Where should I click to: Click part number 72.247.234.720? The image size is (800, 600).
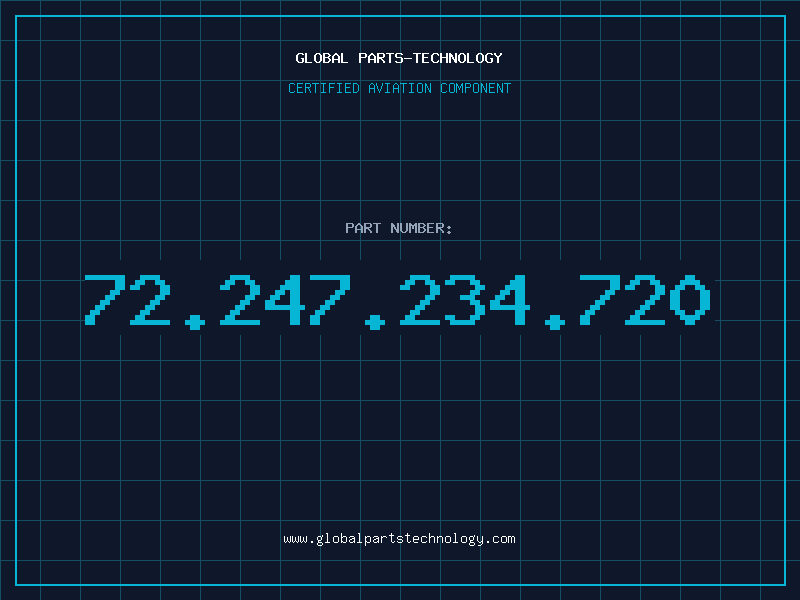pos(397,302)
